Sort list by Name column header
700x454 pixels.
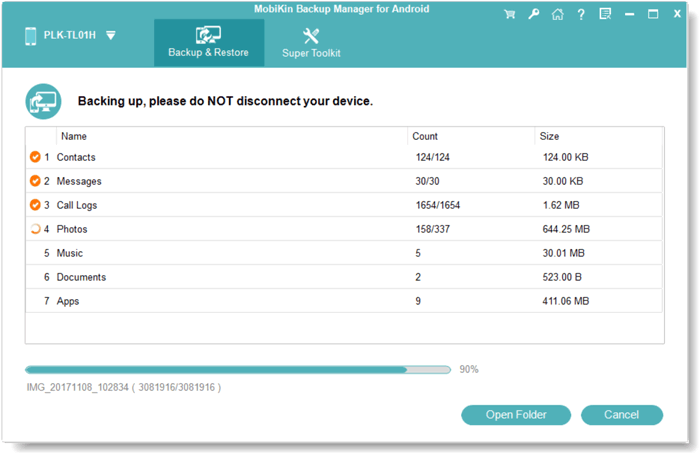pyautogui.click(x=74, y=136)
